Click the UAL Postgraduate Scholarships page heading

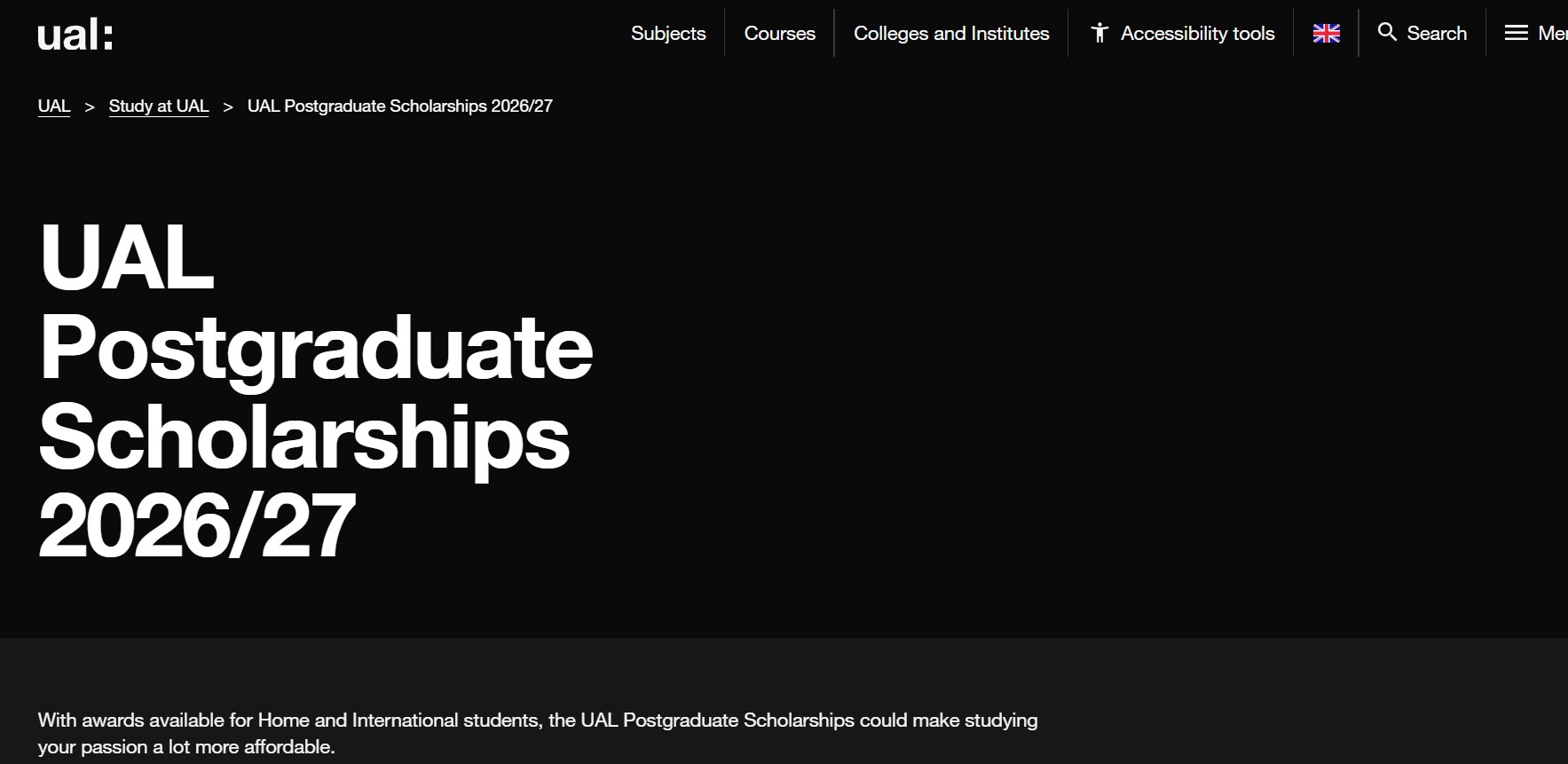317,391
